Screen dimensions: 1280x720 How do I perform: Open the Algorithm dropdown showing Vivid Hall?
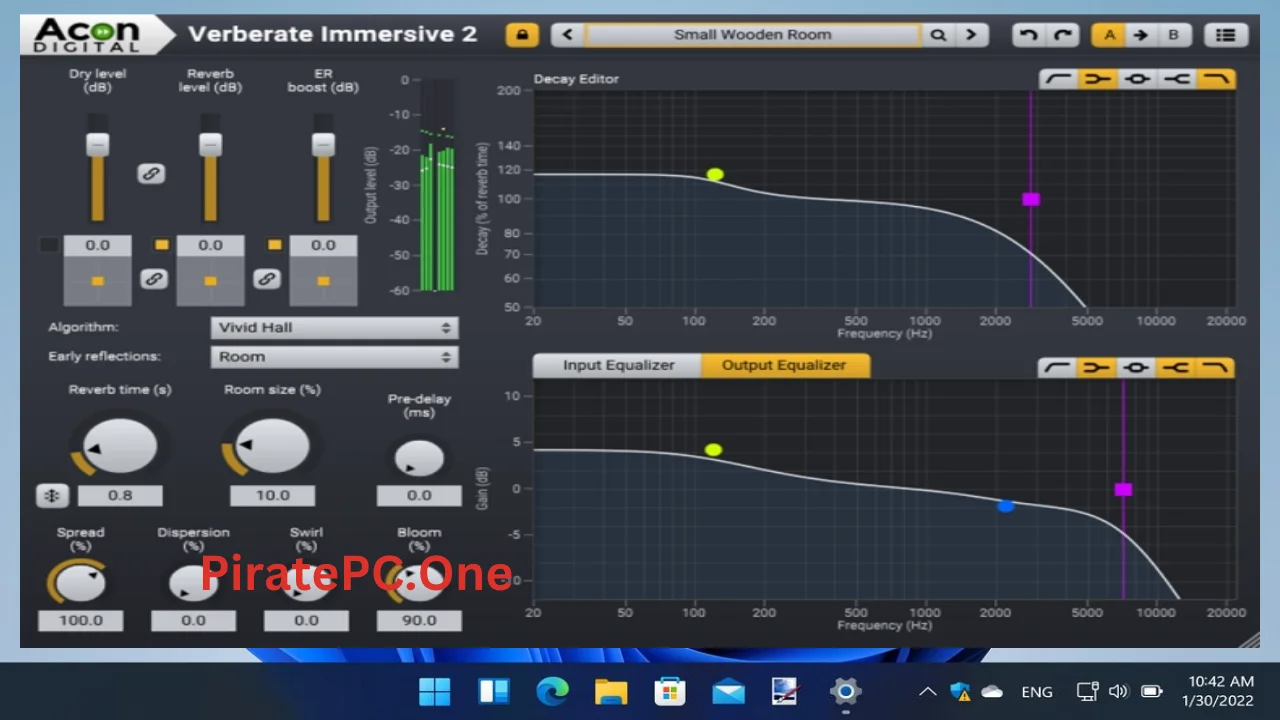coord(334,328)
